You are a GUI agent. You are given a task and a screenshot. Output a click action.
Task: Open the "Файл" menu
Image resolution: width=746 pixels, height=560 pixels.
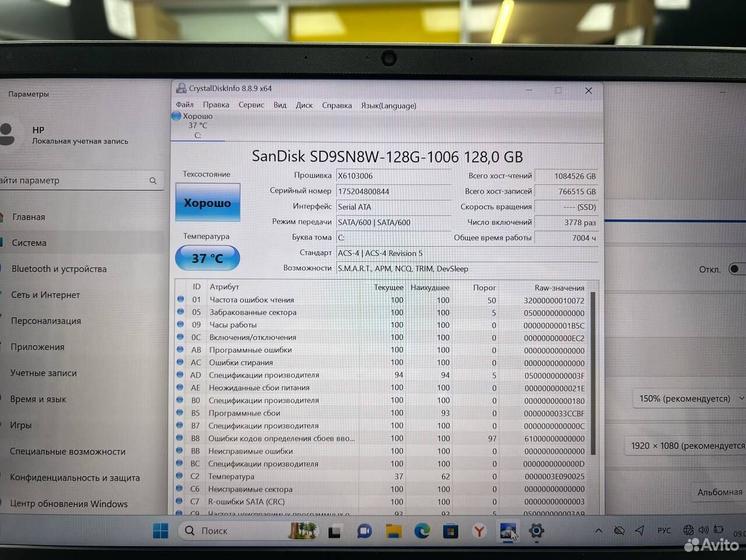pyautogui.click(x=184, y=105)
